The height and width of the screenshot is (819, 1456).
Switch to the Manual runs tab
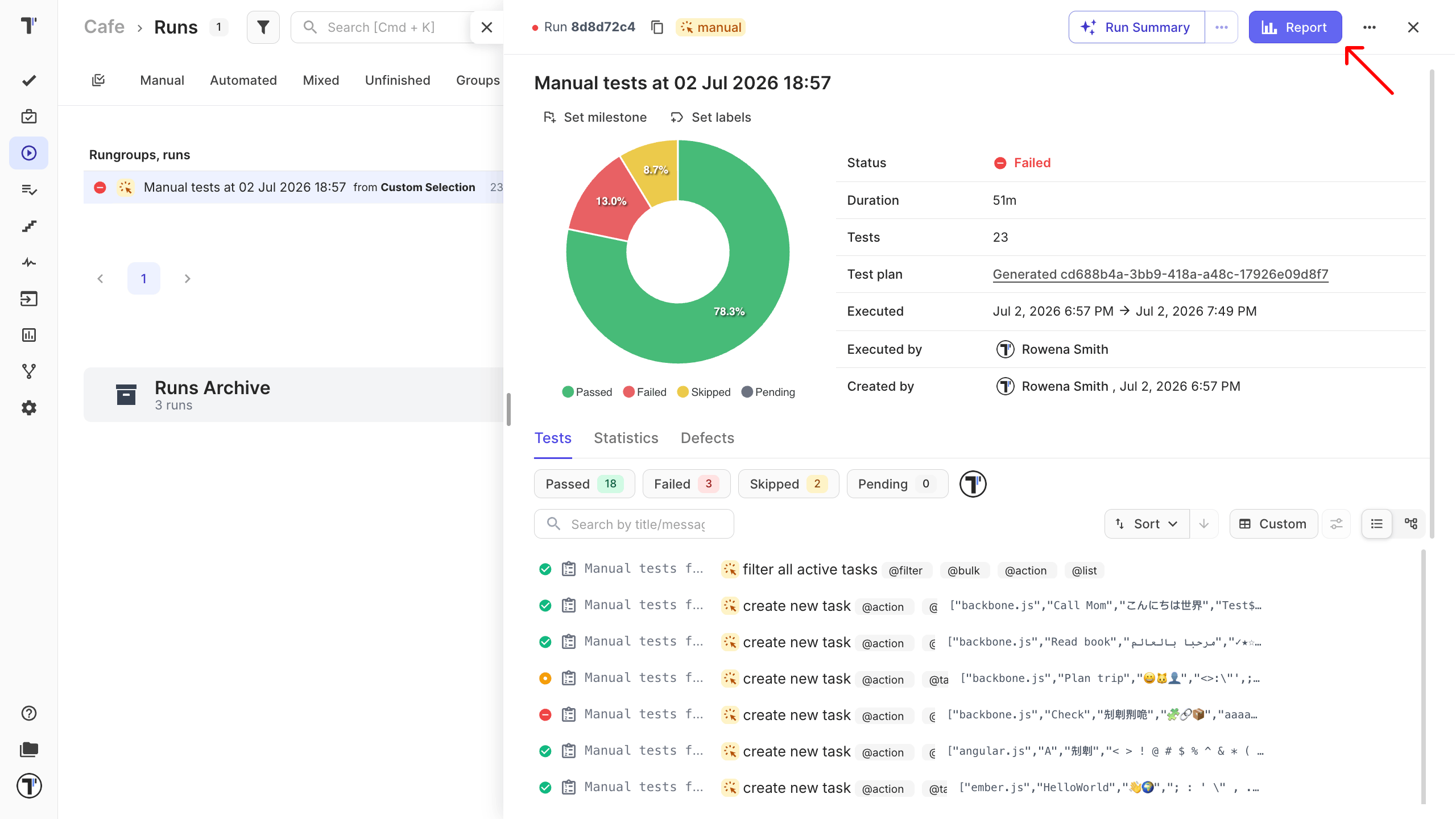(162, 80)
